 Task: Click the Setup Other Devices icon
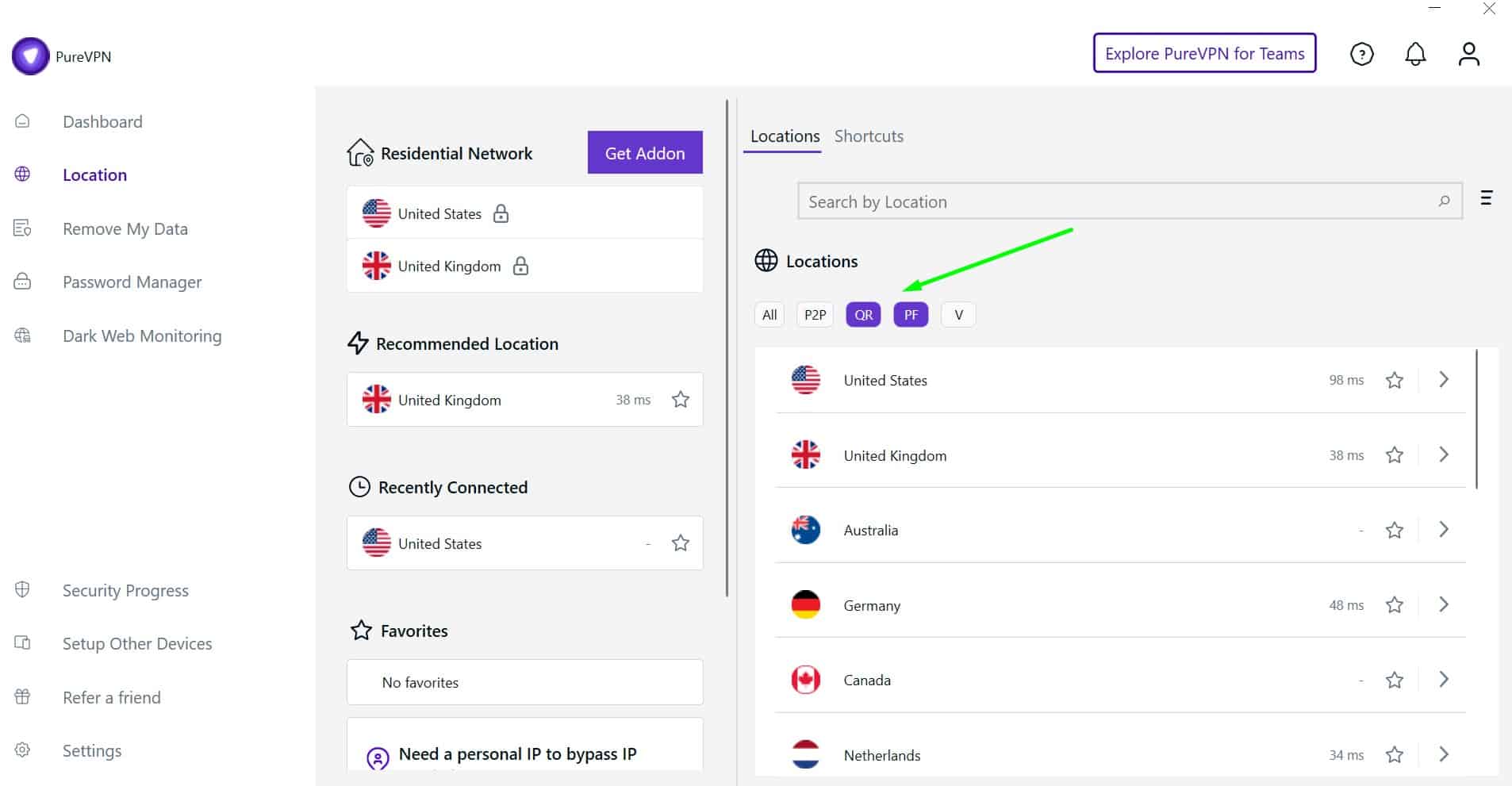[22, 643]
